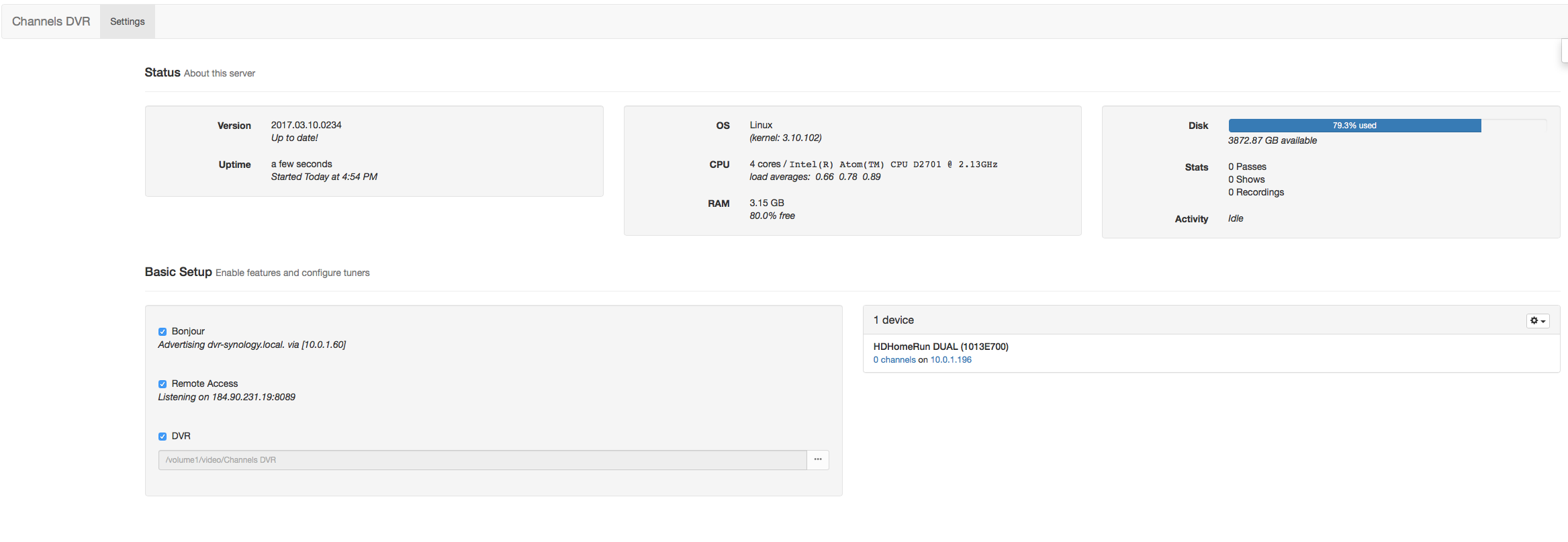Click the Up to date! status text
The height and width of the screenshot is (542, 1568).
pos(294,138)
